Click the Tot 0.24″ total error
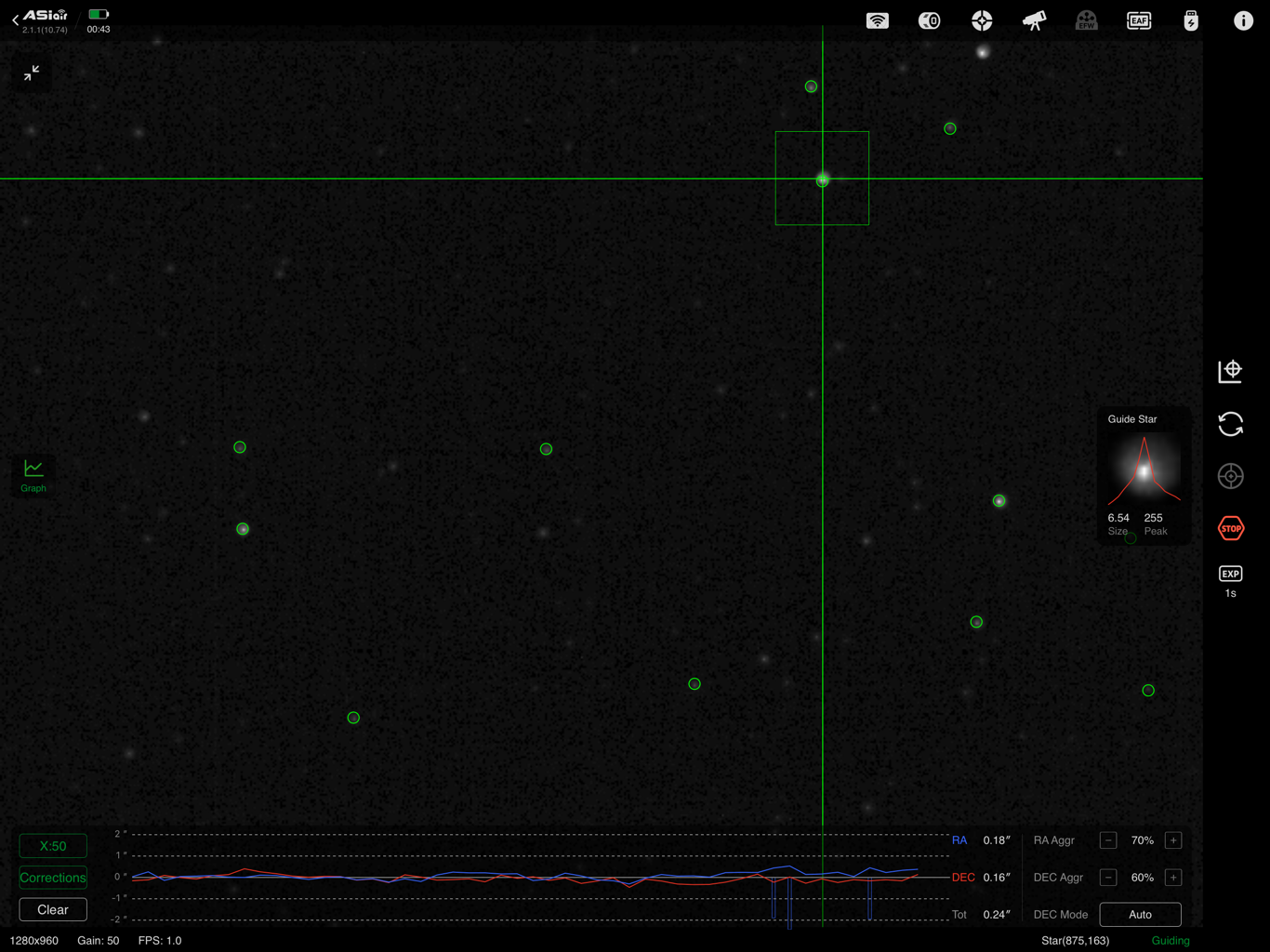The image size is (1270, 952). [997, 915]
